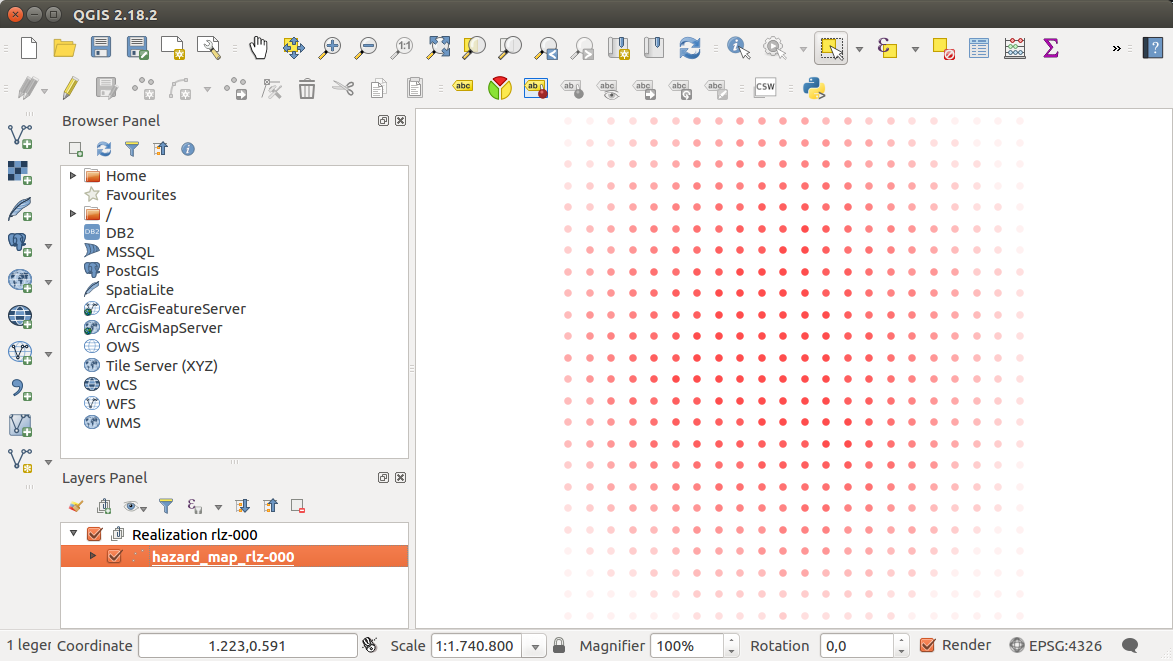Image resolution: width=1173 pixels, height=661 pixels.
Task: Click the Pan Map hand tool
Action: pyautogui.click(x=258, y=47)
